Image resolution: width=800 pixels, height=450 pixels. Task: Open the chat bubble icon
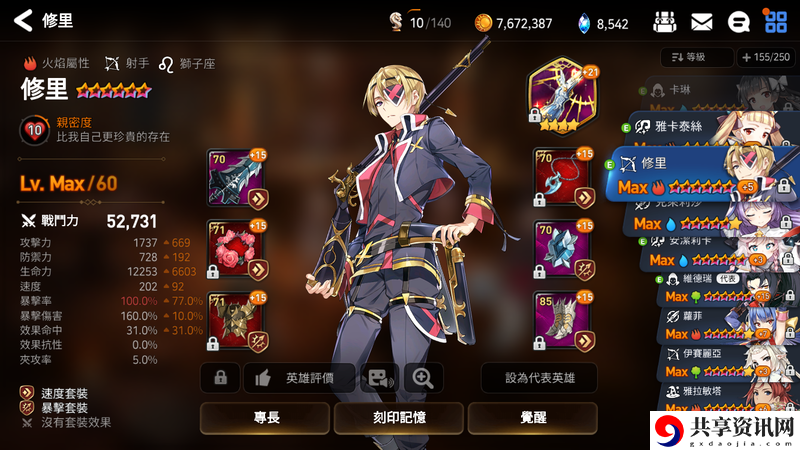pyautogui.click(x=738, y=22)
